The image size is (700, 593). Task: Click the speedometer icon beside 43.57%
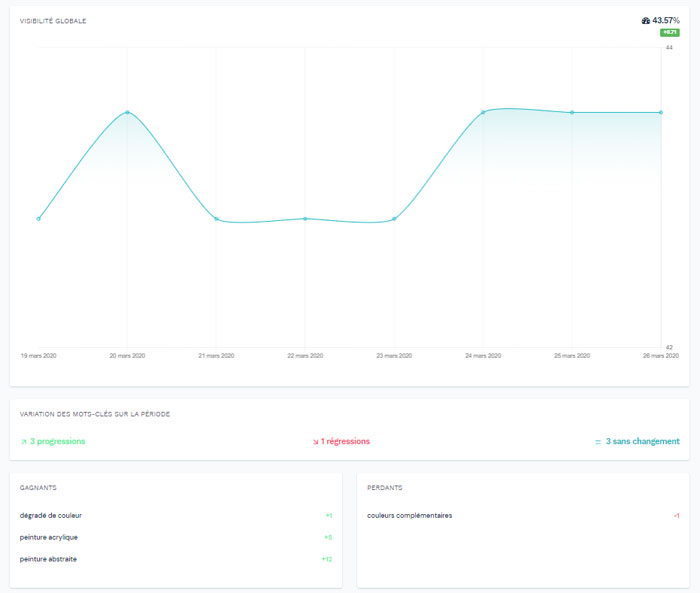pos(646,21)
